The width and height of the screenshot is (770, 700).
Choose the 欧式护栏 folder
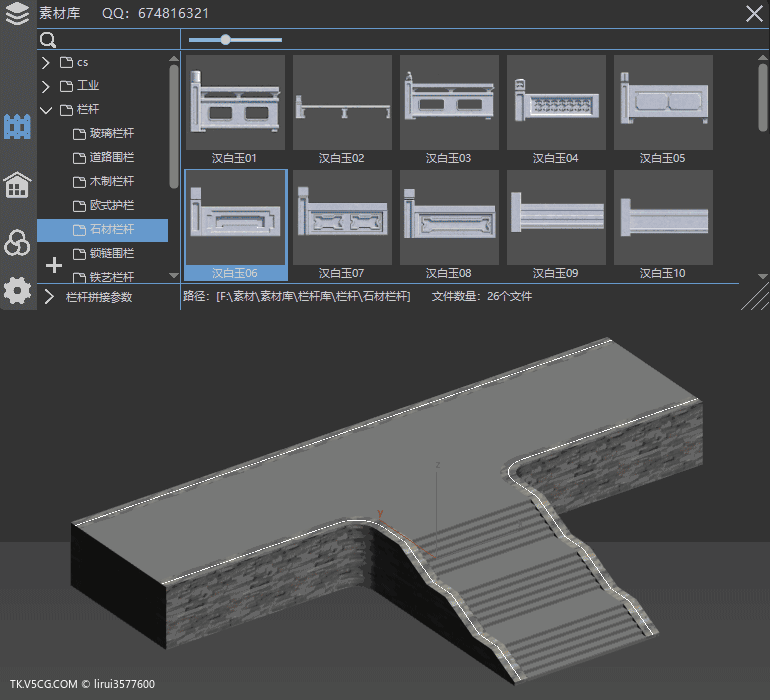pos(111,206)
